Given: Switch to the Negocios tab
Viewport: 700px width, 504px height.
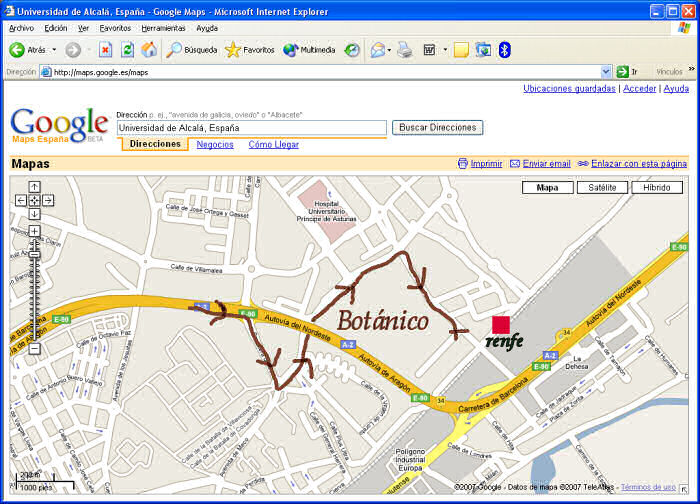Looking at the screenshot, I should point(215,145).
